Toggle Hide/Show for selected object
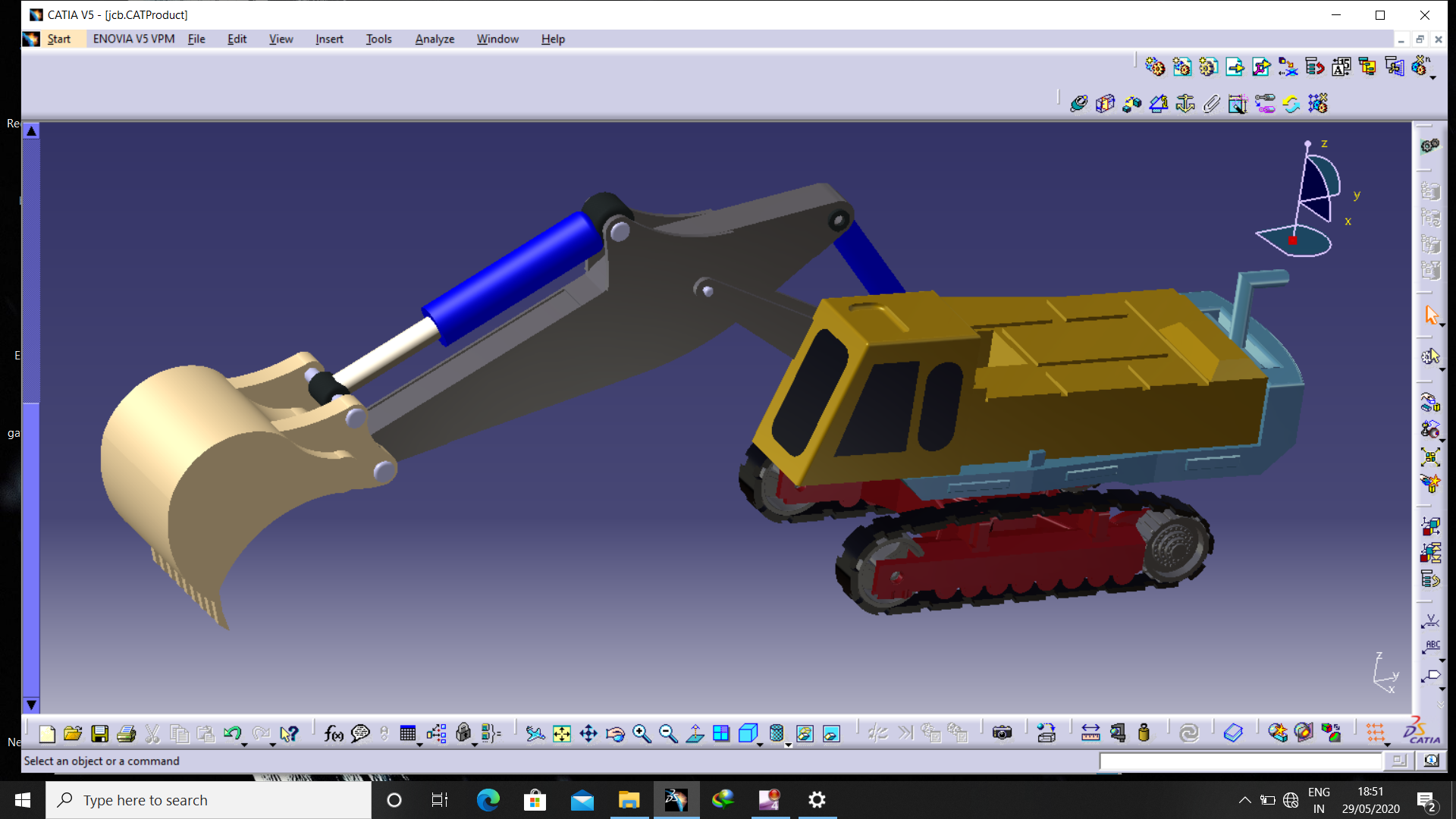 pos(805,733)
